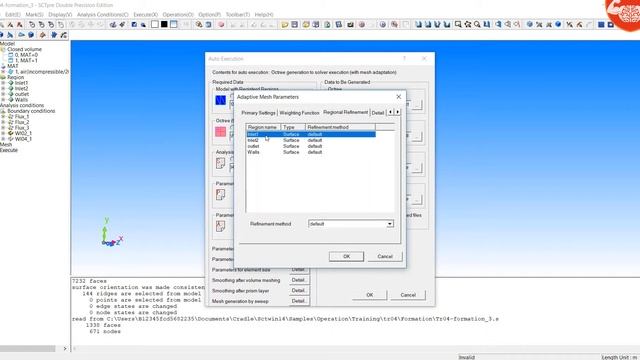
Task: Click the magnifying glass zoom icon
Action: 477,24
